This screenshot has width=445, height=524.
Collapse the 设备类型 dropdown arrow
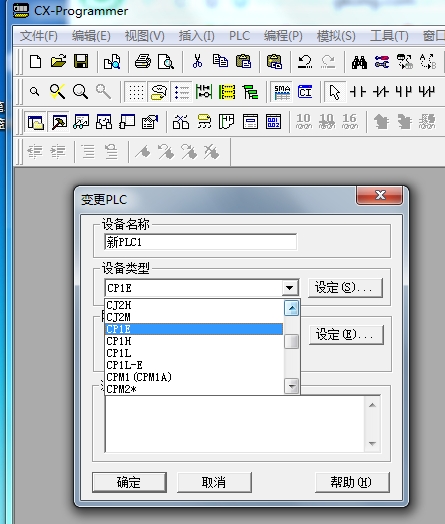pos(289,288)
